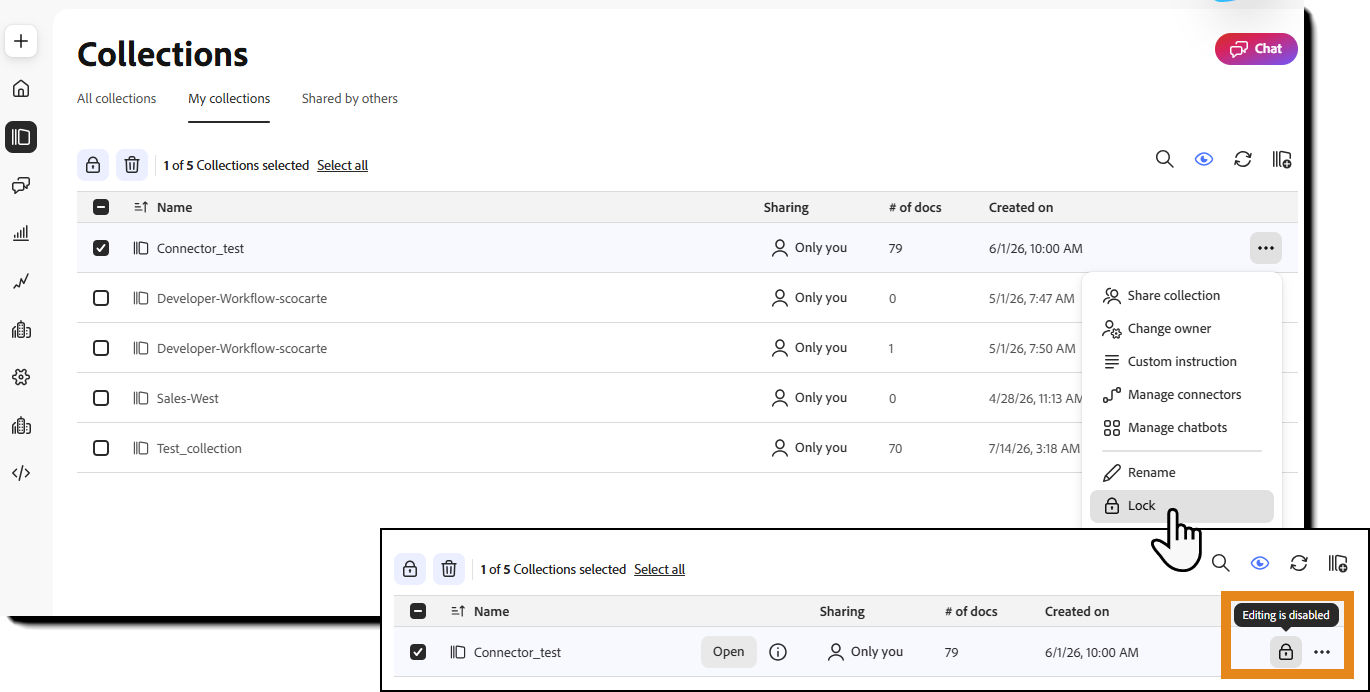Click the sort ascending icon beside Name header
This screenshot has width=1370, height=692.
(x=141, y=207)
